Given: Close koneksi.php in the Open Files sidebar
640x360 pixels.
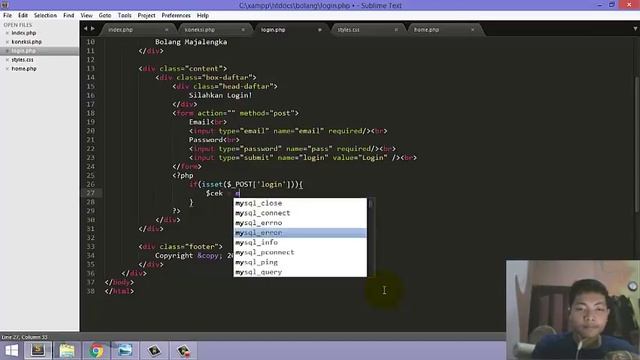Looking at the screenshot, I should pos(7,42).
